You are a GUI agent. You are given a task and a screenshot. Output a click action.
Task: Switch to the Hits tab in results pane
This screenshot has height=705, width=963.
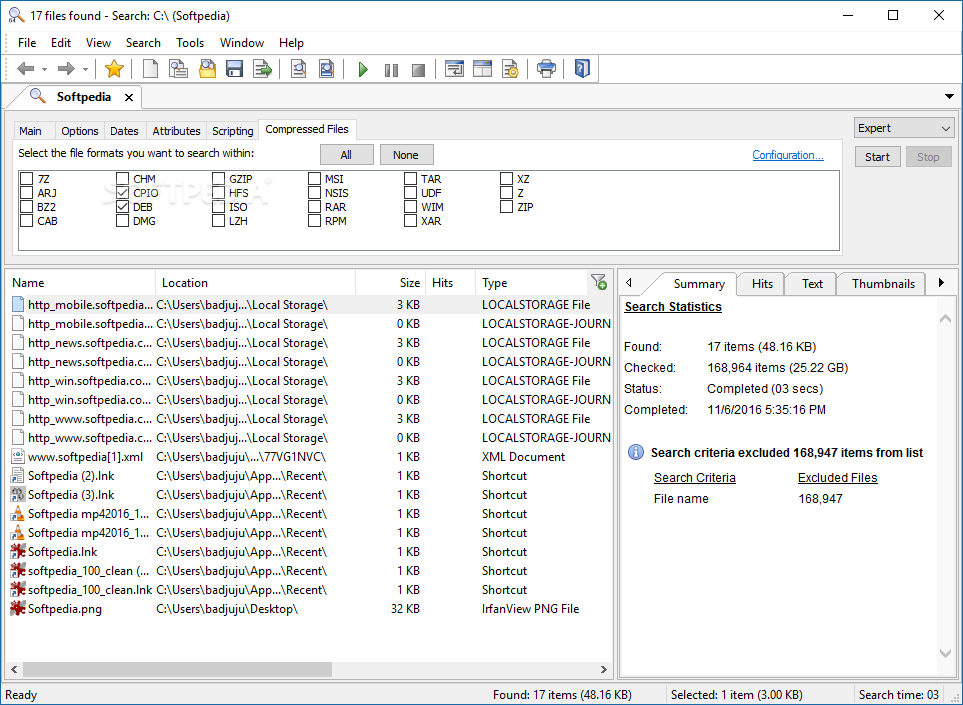click(x=762, y=284)
